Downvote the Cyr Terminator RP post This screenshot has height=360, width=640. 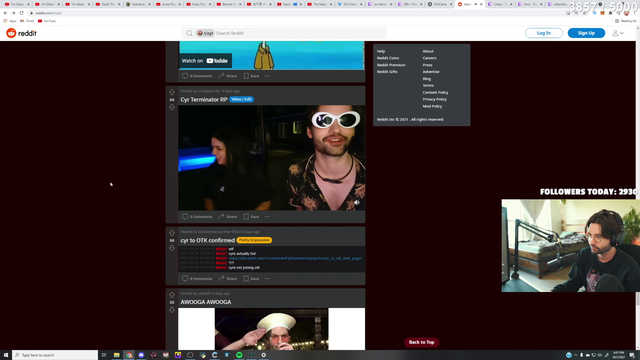click(172, 107)
